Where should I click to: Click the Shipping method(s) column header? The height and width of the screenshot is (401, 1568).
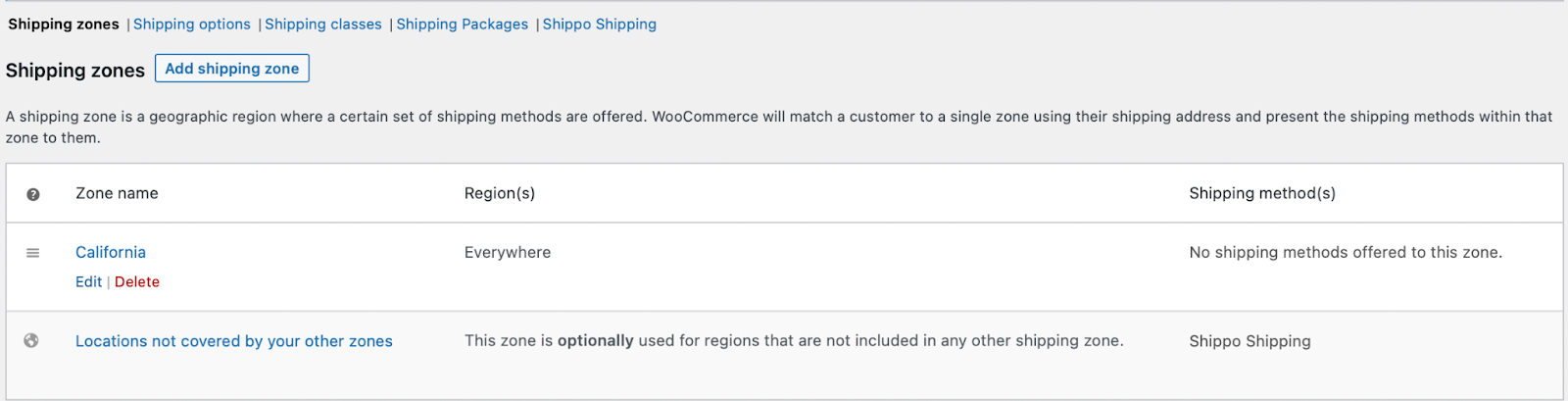point(1262,193)
